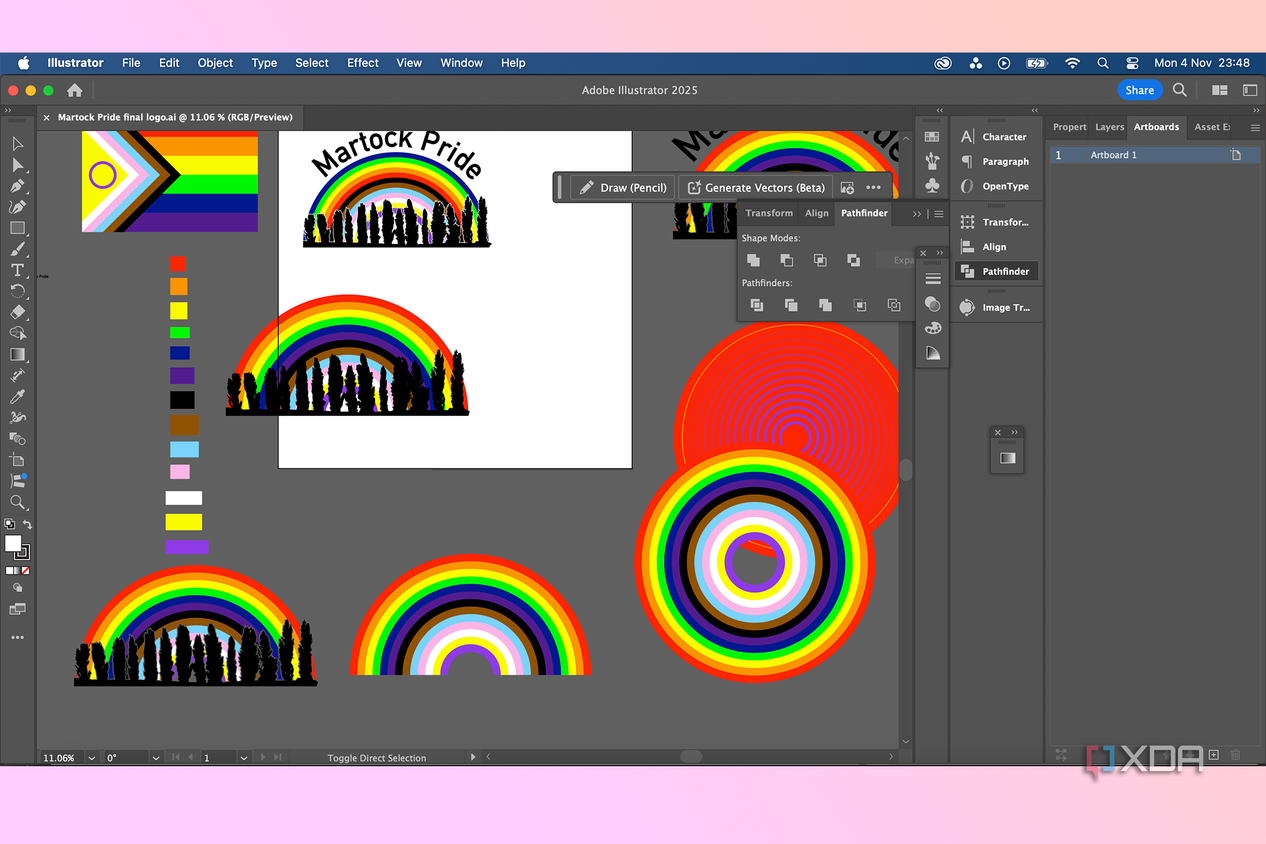
Task: Click the stroke color swatch
Action: click(x=23, y=552)
